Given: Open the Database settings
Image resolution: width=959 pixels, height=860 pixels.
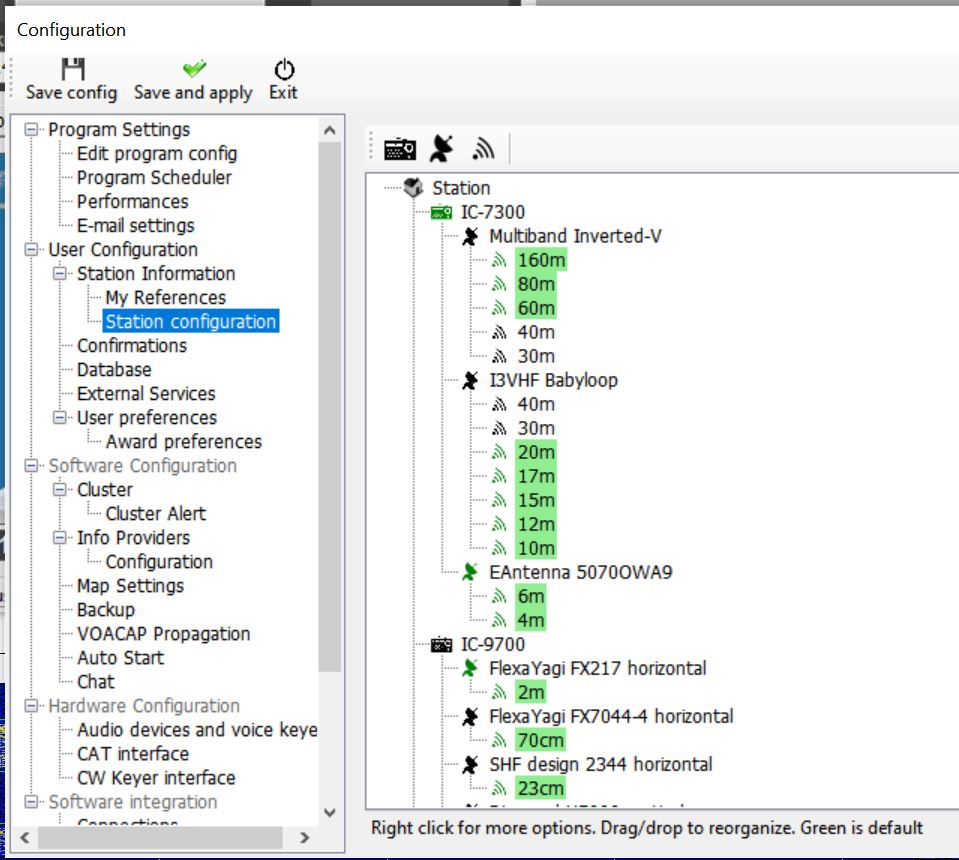Looking at the screenshot, I should (114, 370).
